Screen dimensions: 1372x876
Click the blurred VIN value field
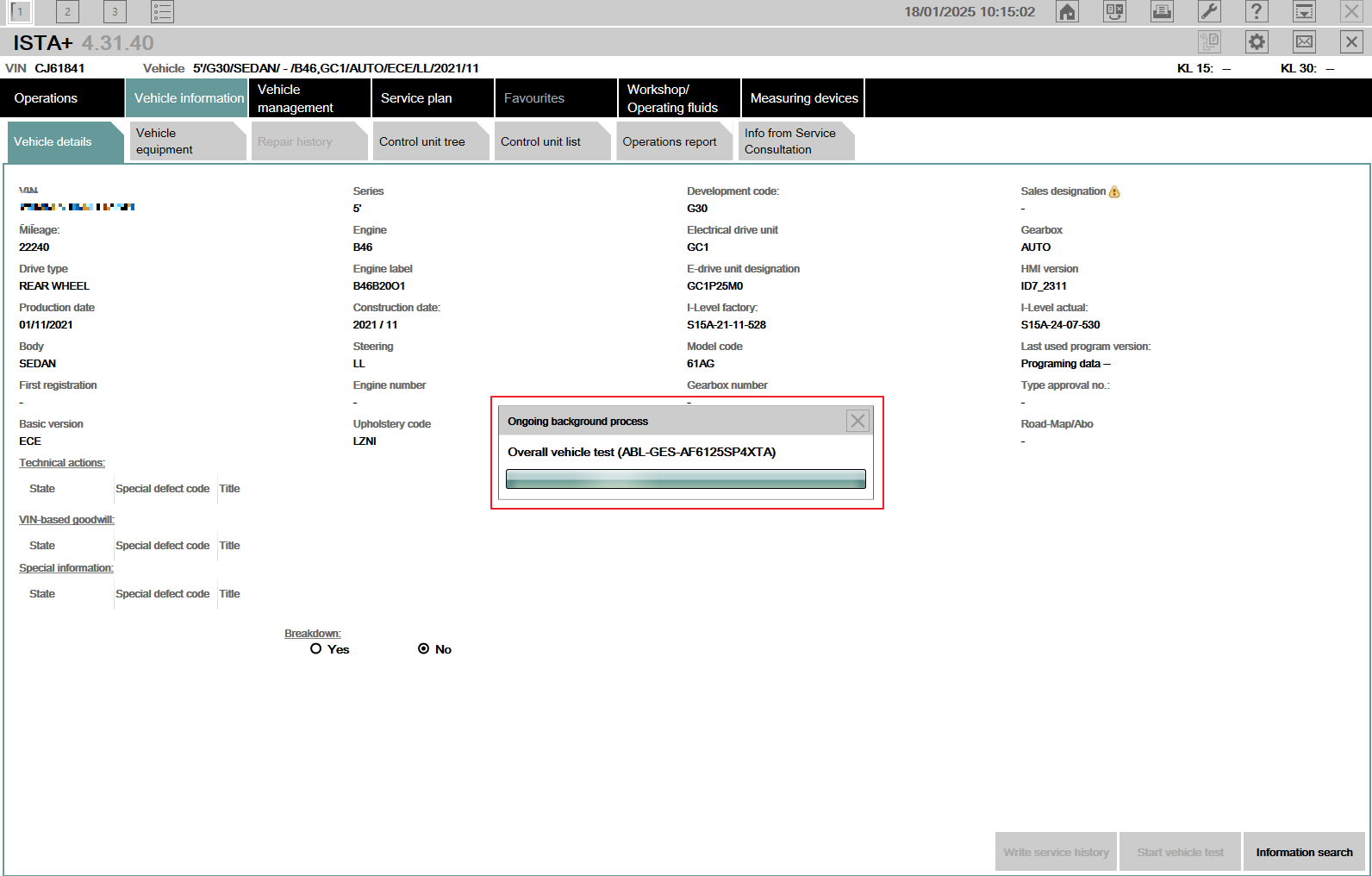tap(78, 207)
